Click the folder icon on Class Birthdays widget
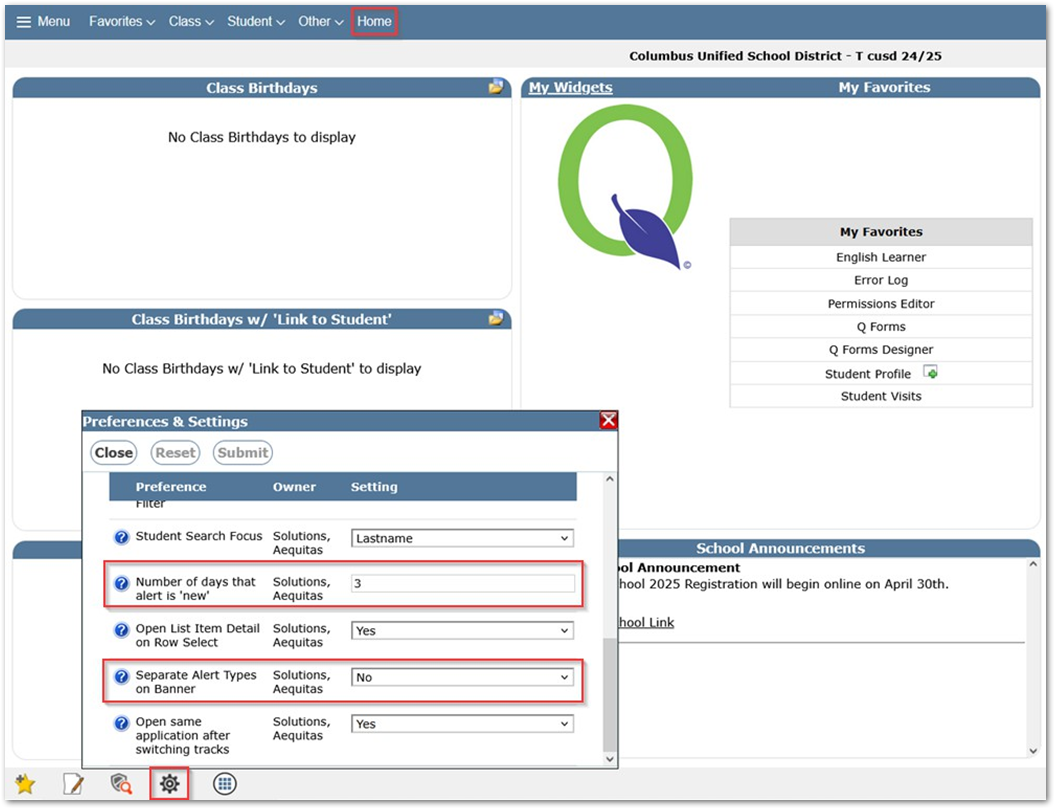Viewport: 1055px width, 809px height. (496, 87)
